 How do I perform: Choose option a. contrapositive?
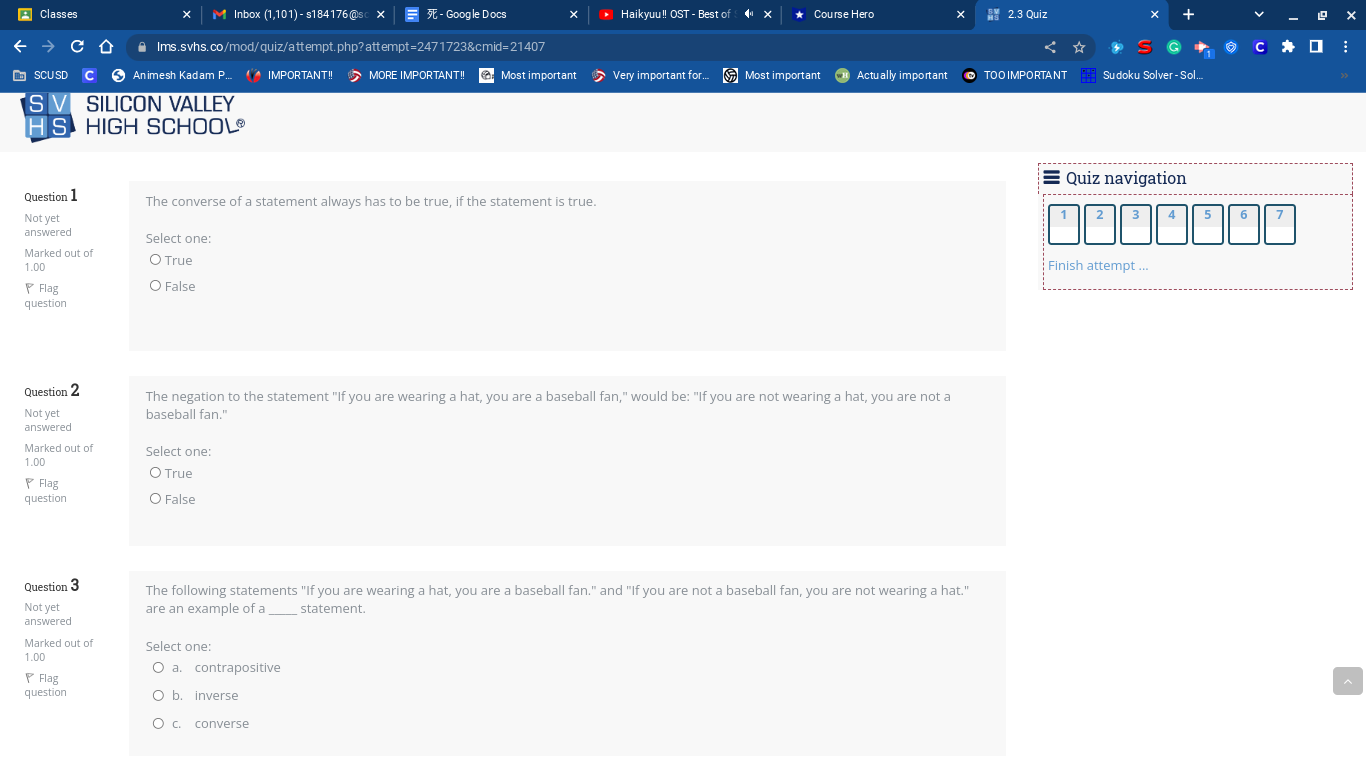[x=158, y=667]
